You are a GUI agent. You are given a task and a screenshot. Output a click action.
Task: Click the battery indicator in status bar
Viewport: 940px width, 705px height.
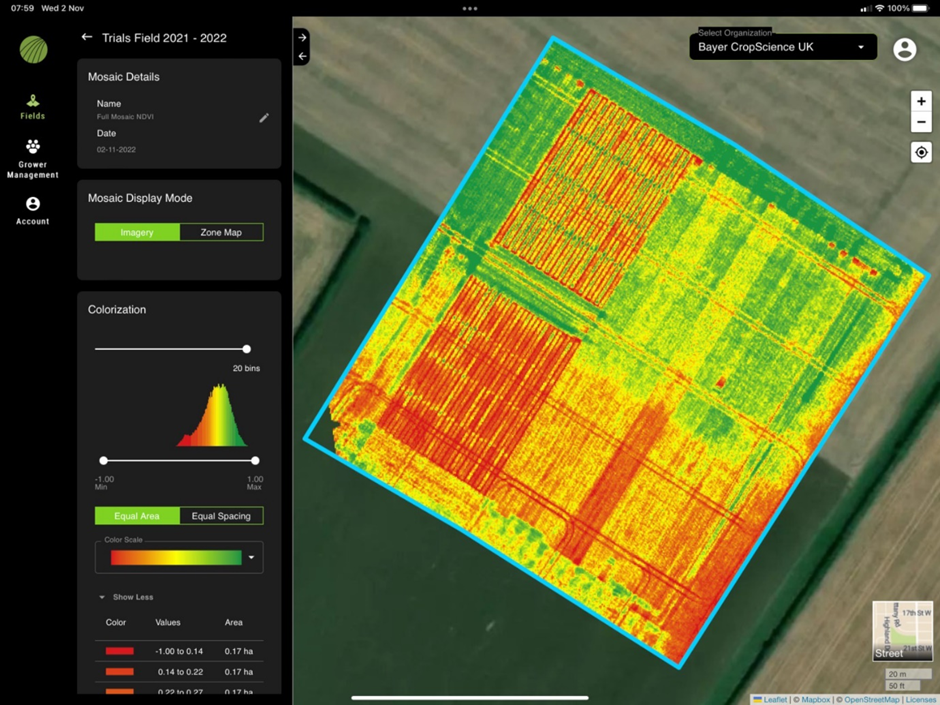921,8
